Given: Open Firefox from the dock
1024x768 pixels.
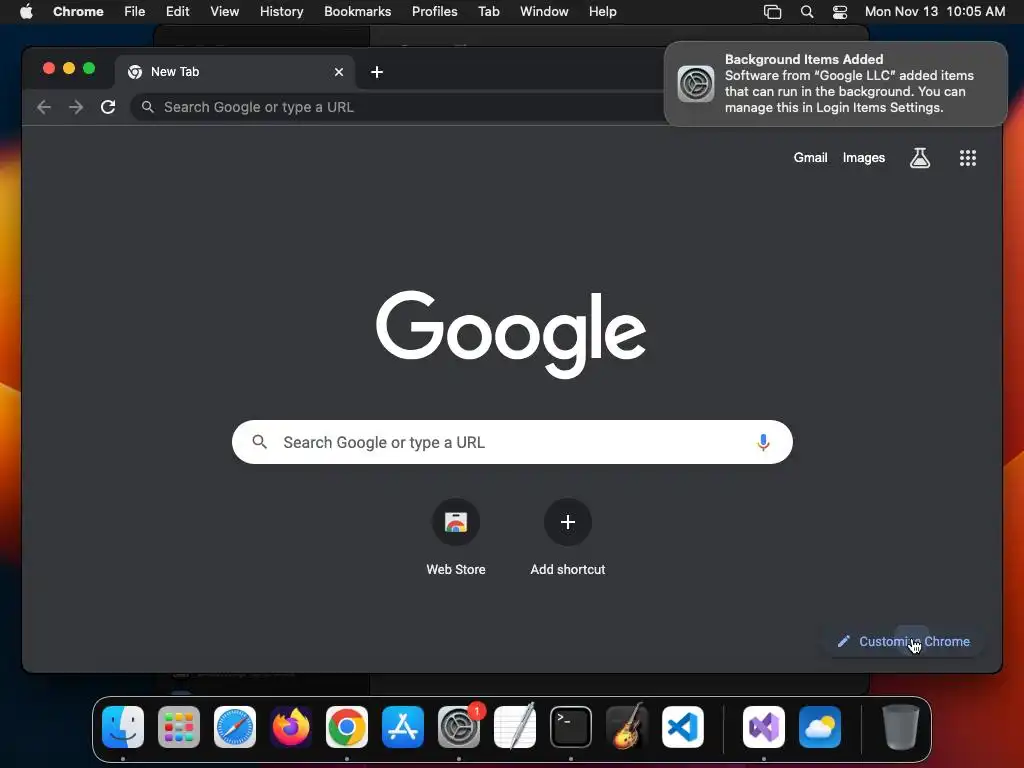Looking at the screenshot, I should pos(291,727).
